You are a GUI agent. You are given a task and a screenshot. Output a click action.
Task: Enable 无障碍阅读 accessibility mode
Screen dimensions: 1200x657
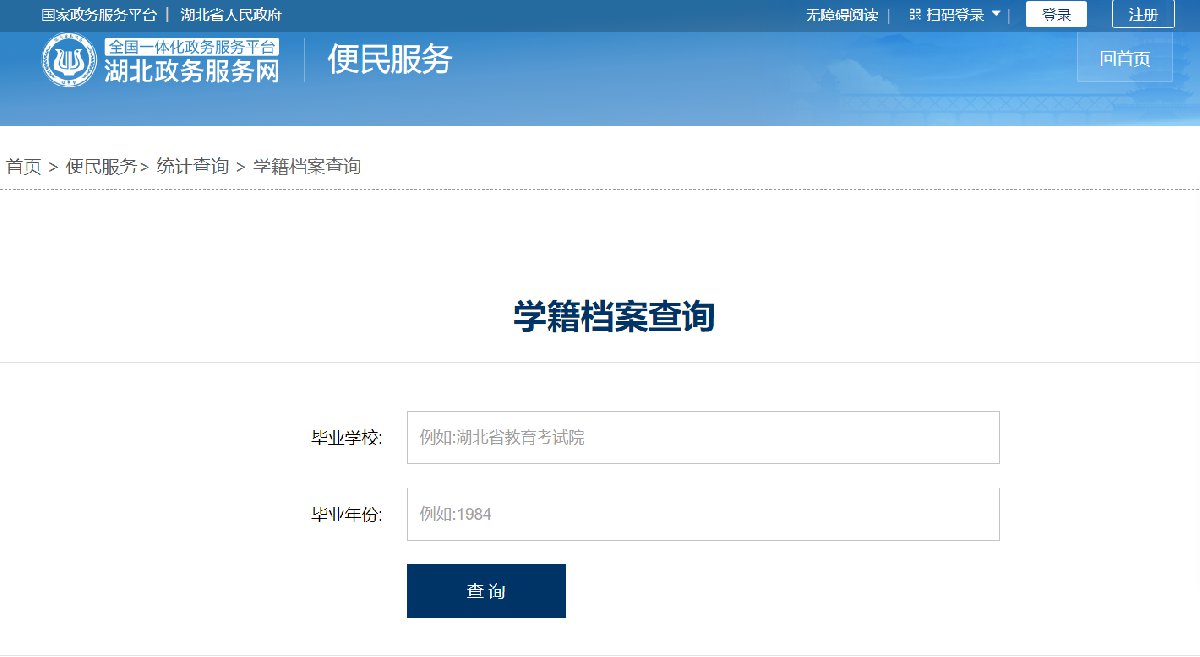[842, 15]
